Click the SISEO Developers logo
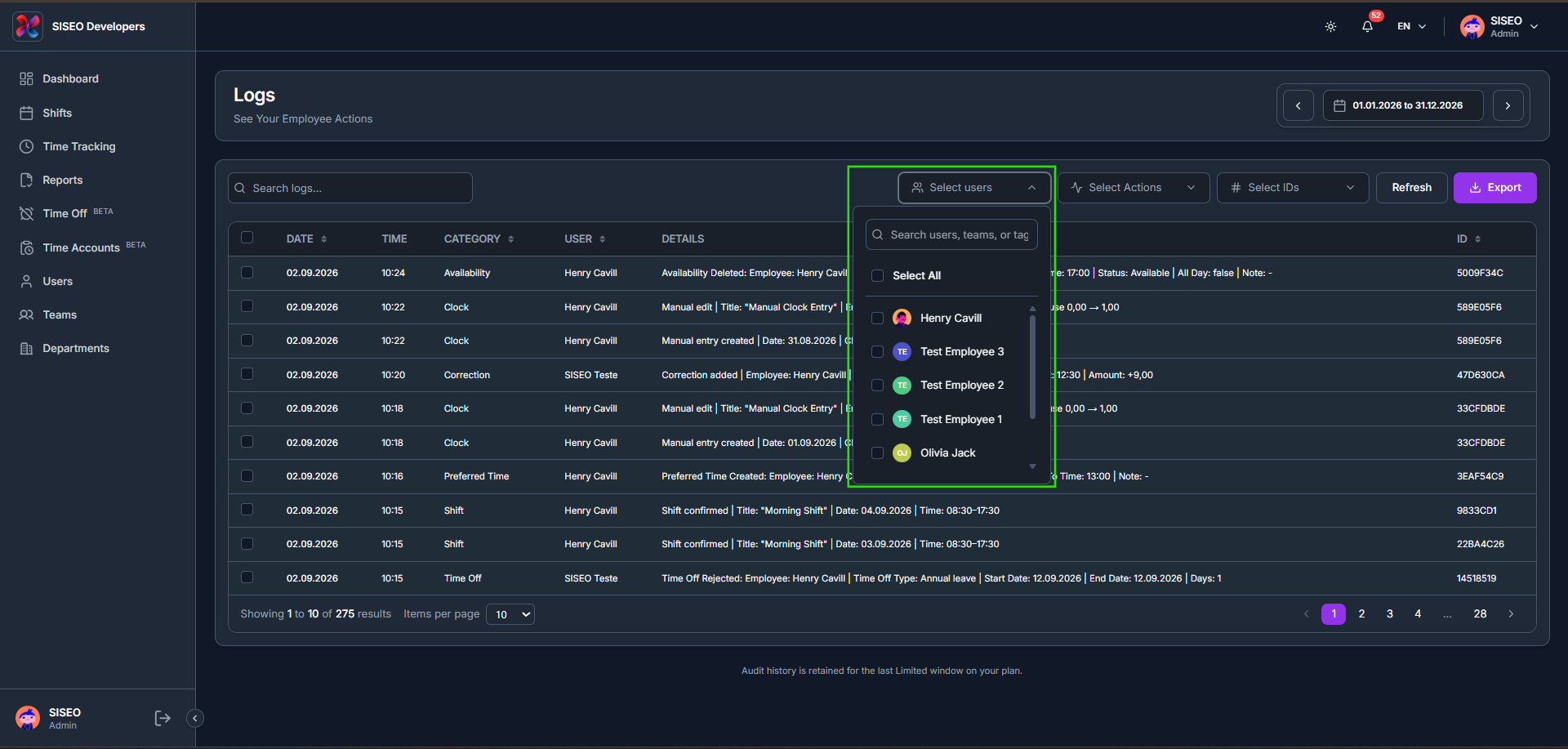Viewport: 1568px width, 749px height. (27, 26)
